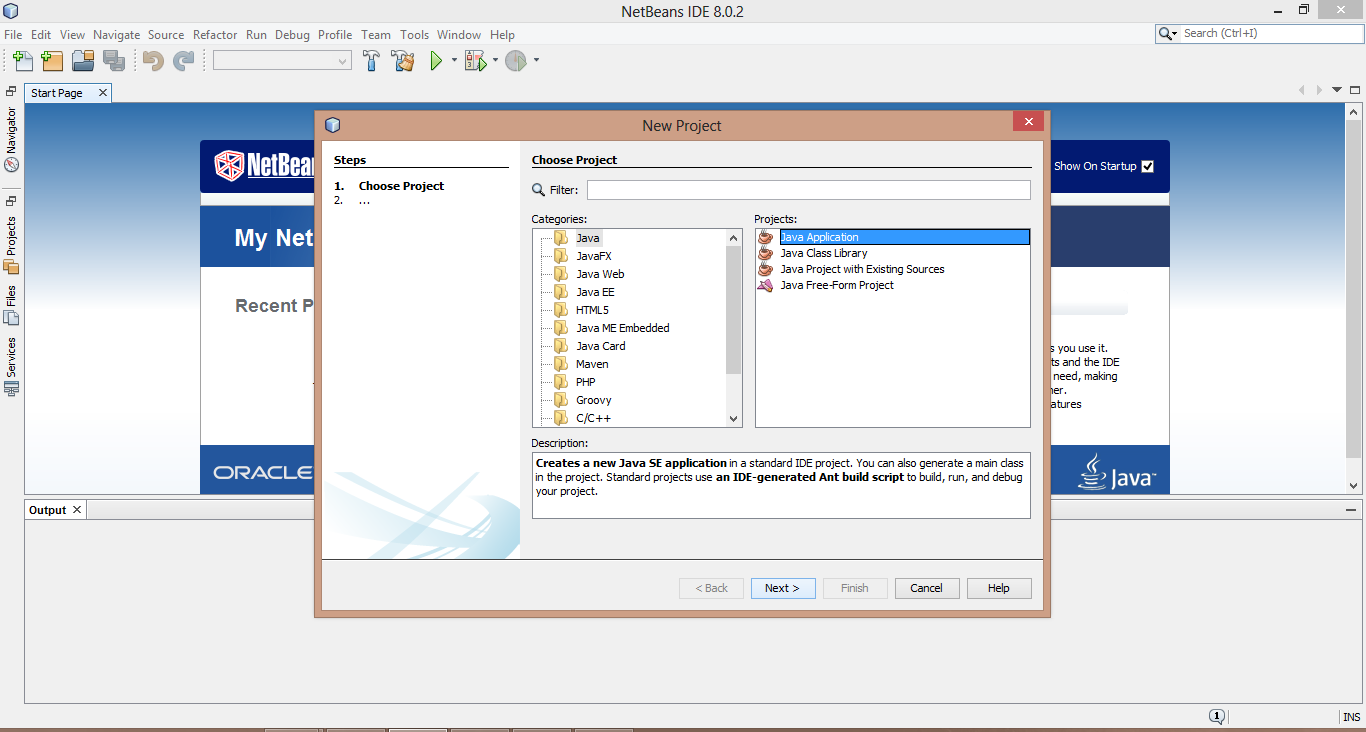Open the Team menu
Viewport: 1366px width, 732px height.
click(x=376, y=34)
